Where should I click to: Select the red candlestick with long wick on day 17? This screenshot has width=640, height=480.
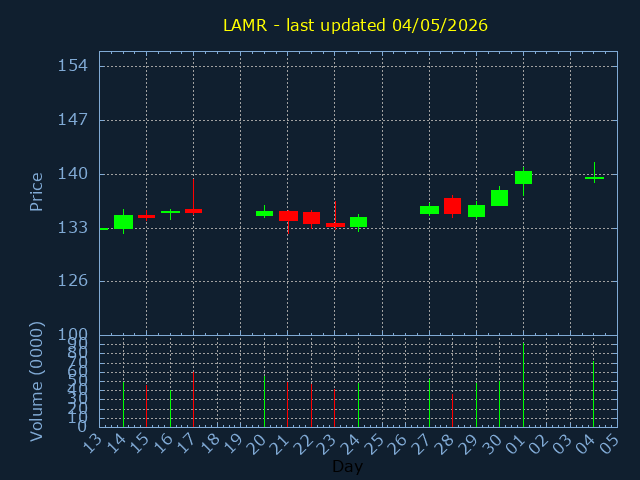(193, 211)
